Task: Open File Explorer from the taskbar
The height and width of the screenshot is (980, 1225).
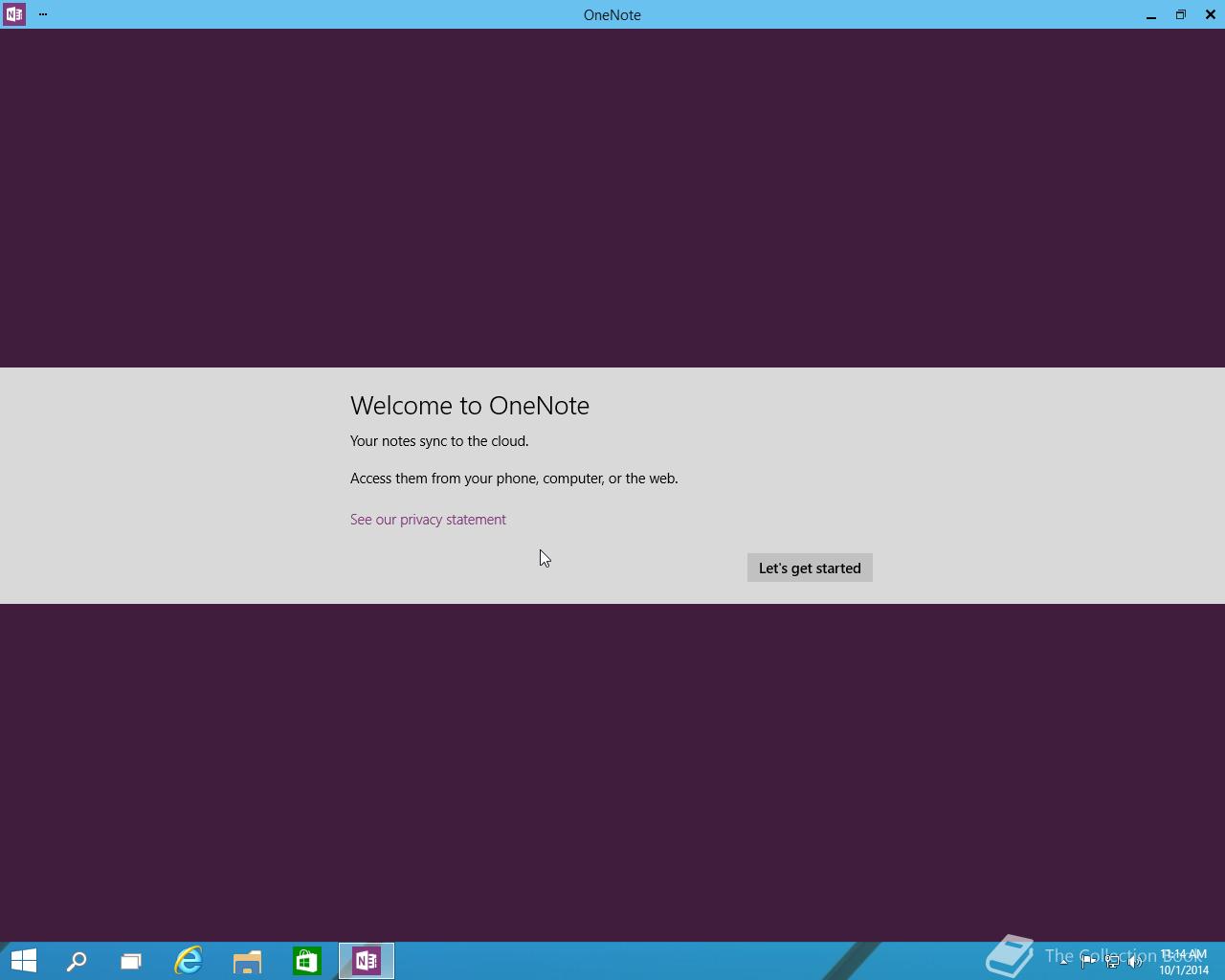Action: 248,961
